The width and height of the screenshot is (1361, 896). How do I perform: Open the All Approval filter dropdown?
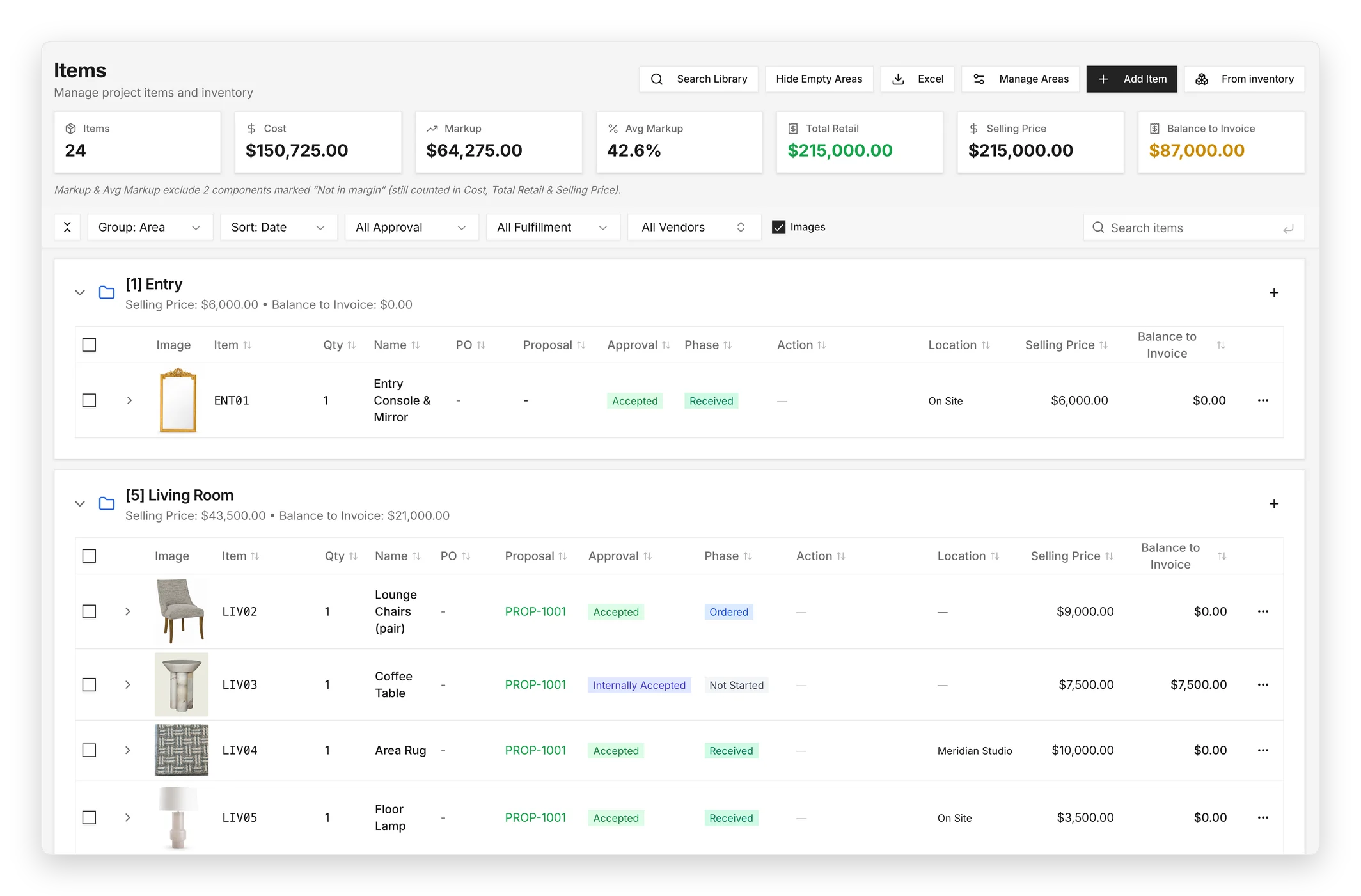click(411, 227)
